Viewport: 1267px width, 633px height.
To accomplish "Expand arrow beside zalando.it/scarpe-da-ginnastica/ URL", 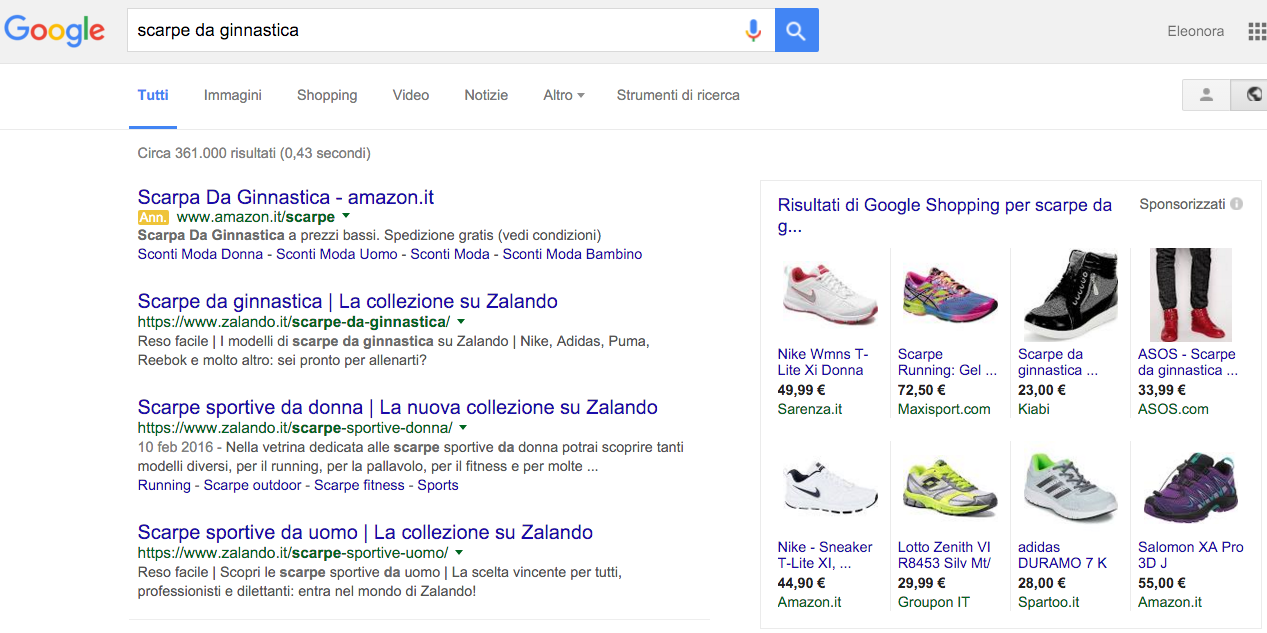I will (x=460, y=321).
